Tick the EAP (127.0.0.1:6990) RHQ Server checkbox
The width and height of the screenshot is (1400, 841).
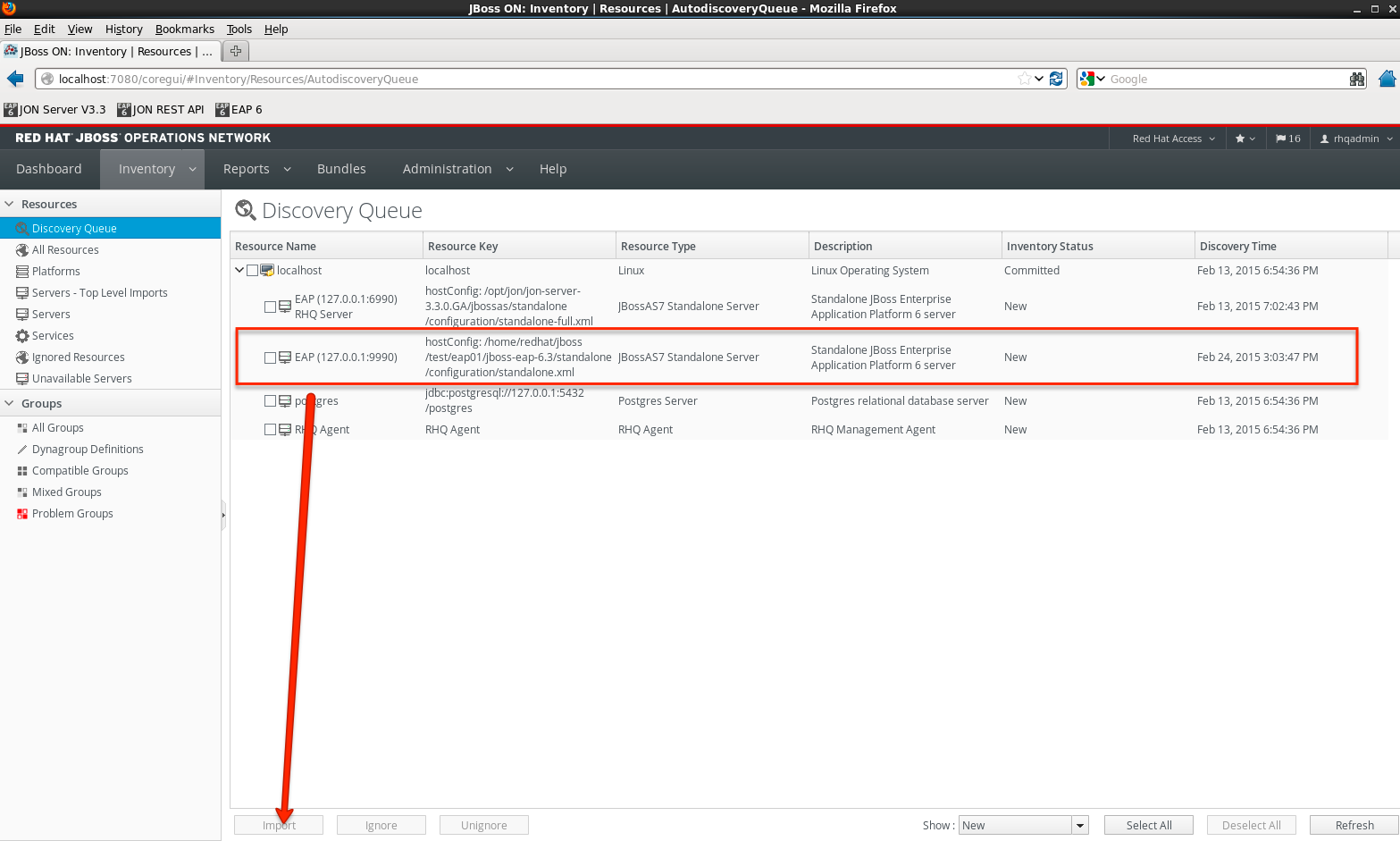click(x=270, y=307)
